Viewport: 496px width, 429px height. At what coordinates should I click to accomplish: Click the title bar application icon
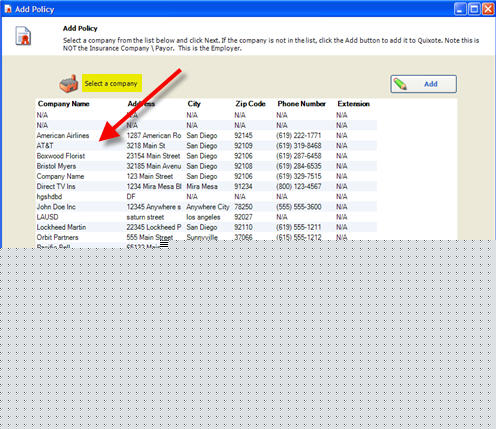click(x=8, y=9)
